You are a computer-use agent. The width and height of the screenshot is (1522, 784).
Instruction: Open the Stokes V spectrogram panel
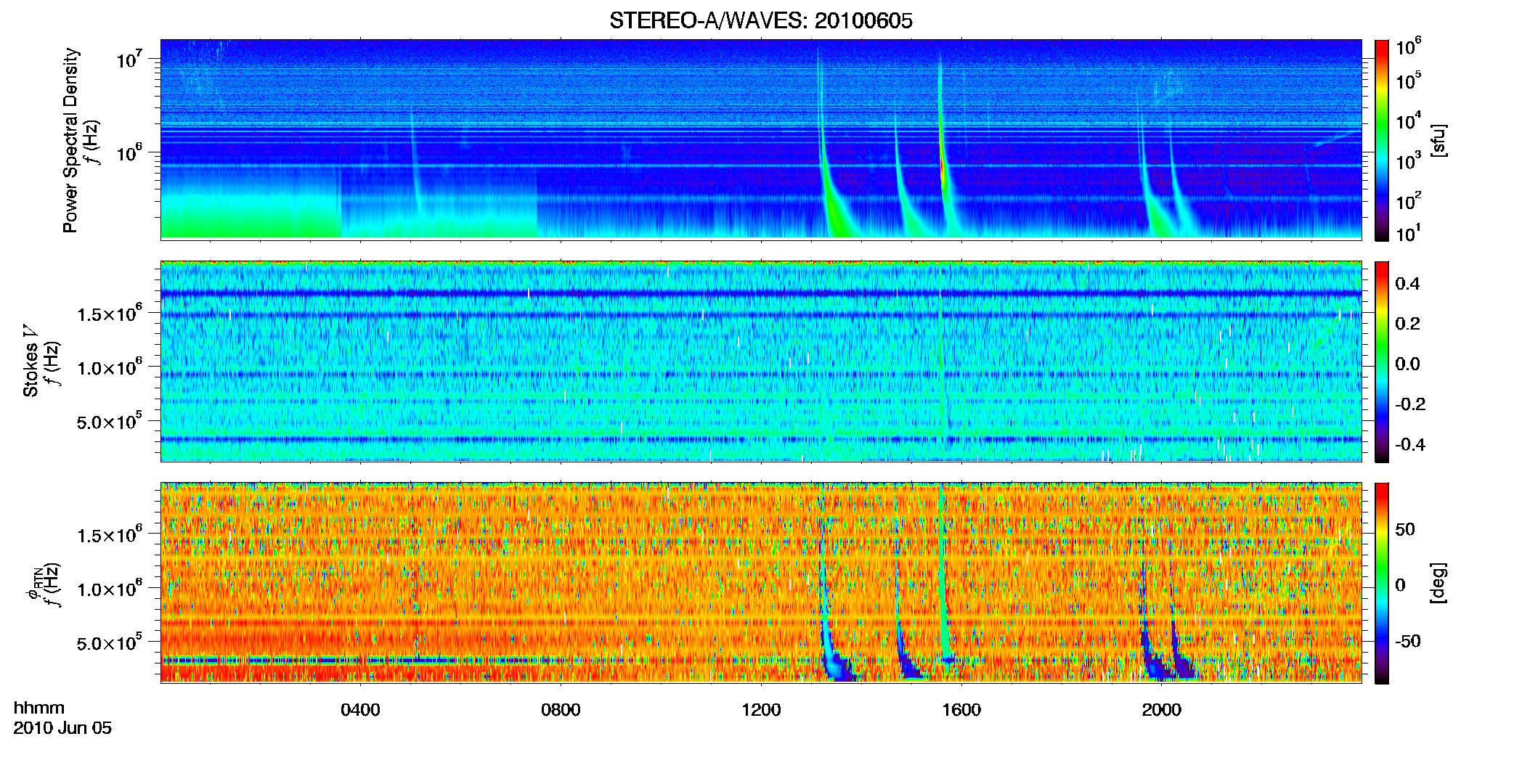click(x=761, y=361)
